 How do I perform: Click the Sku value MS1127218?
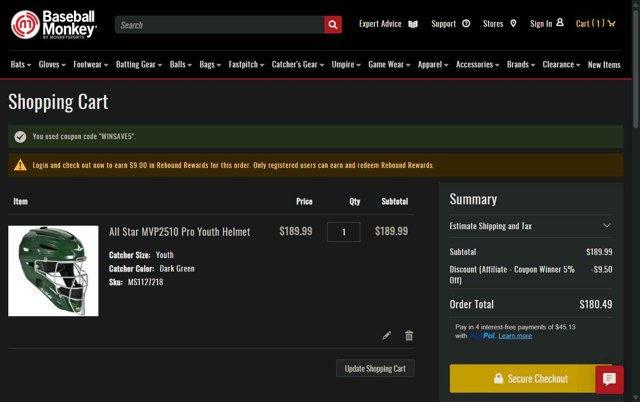pos(145,282)
